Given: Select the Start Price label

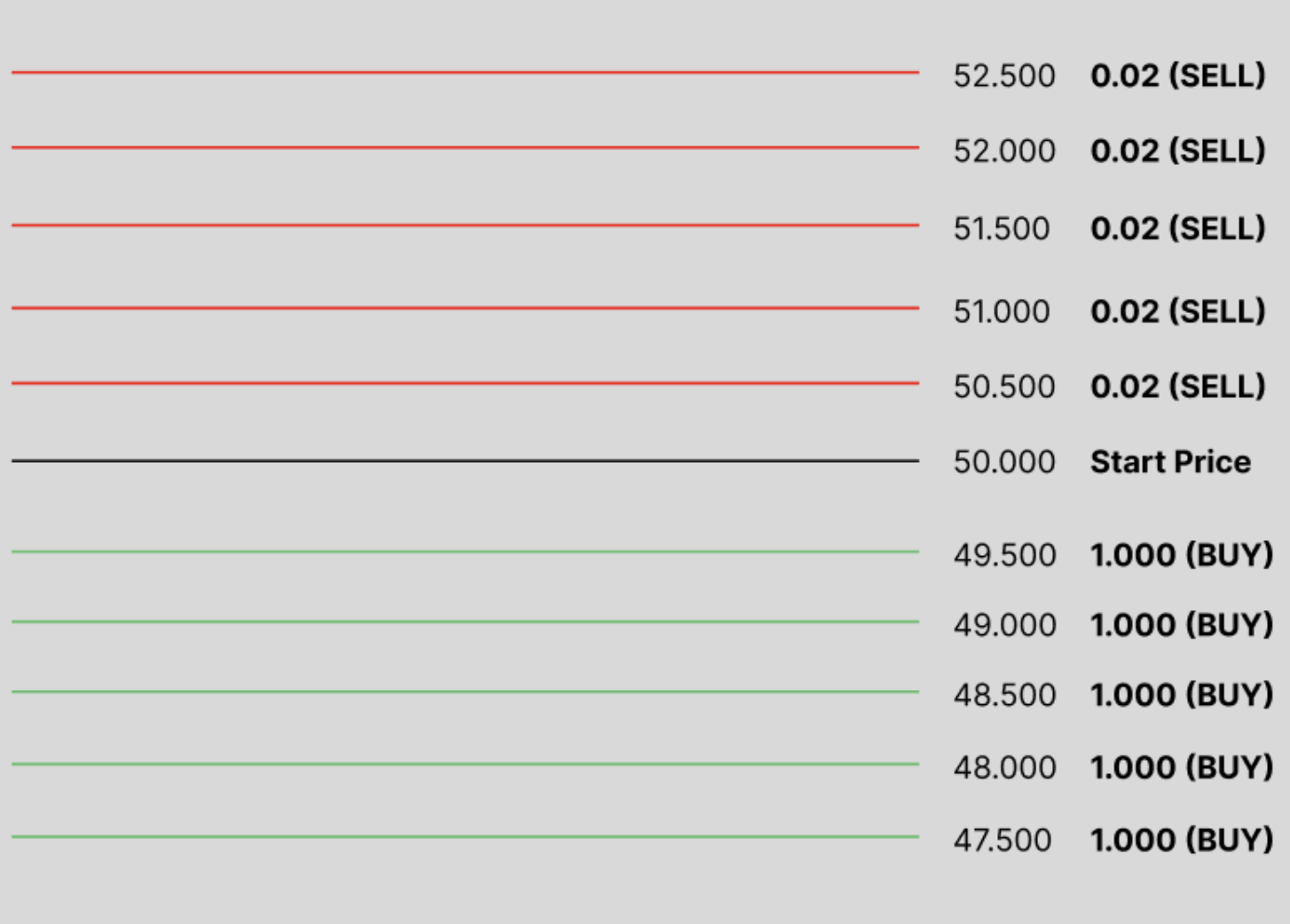Looking at the screenshot, I should click(x=1170, y=462).
